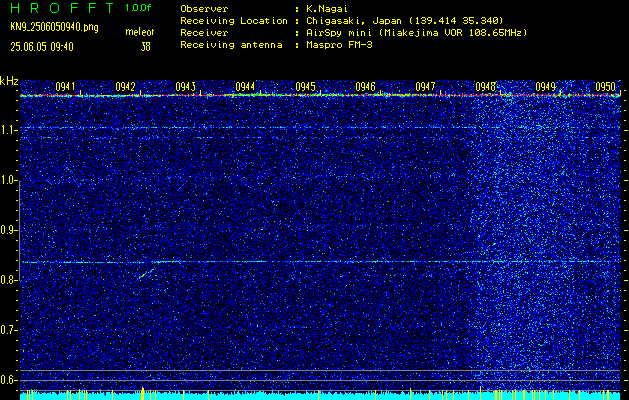Click the 0946 time marker

pos(365,86)
